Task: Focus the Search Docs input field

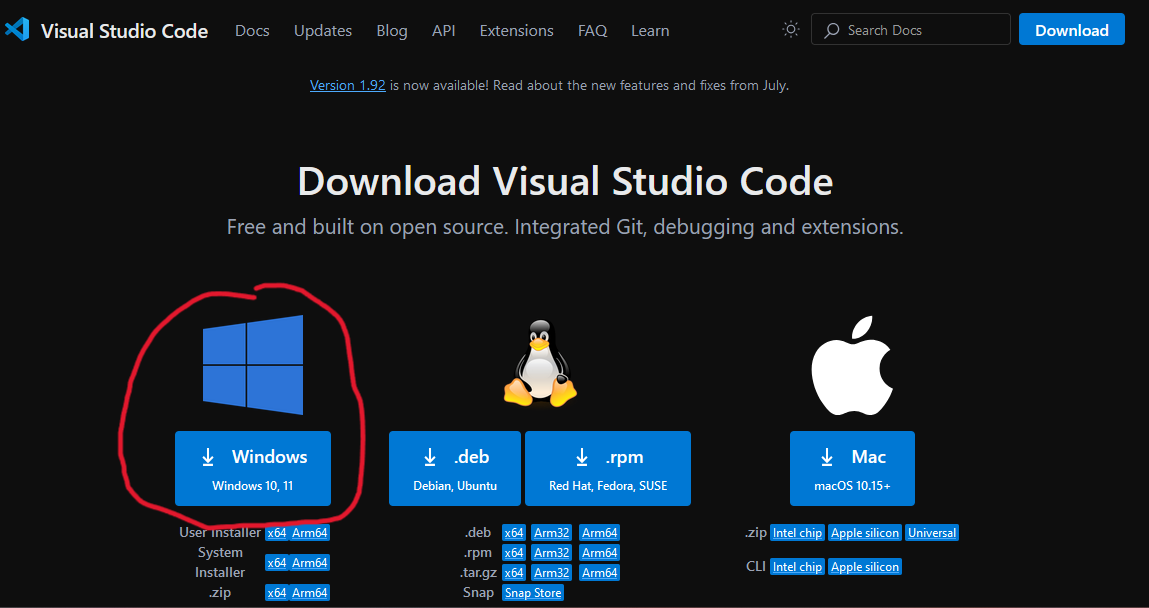Action: point(911,29)
